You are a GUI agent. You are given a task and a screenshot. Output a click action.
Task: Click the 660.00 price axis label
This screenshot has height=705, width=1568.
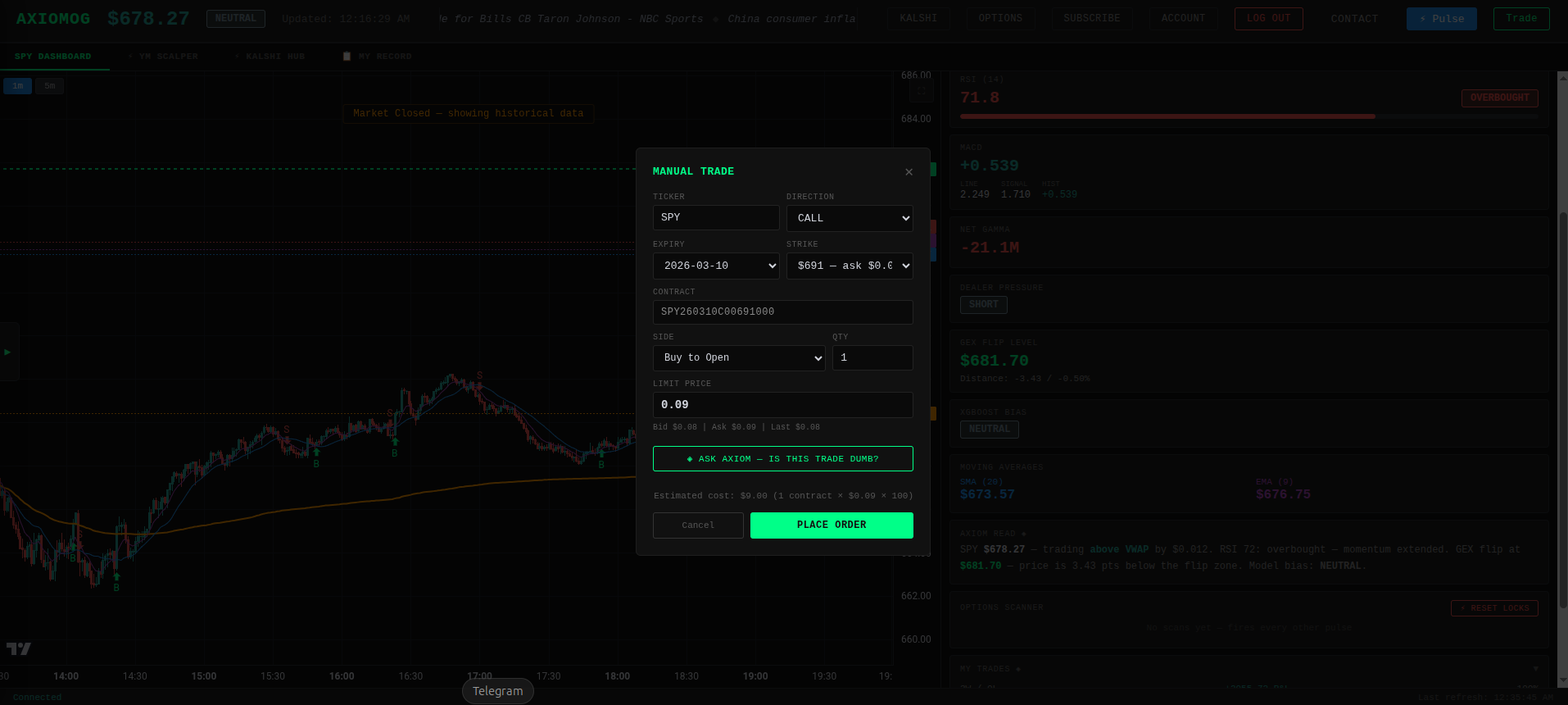coord(916,639)
